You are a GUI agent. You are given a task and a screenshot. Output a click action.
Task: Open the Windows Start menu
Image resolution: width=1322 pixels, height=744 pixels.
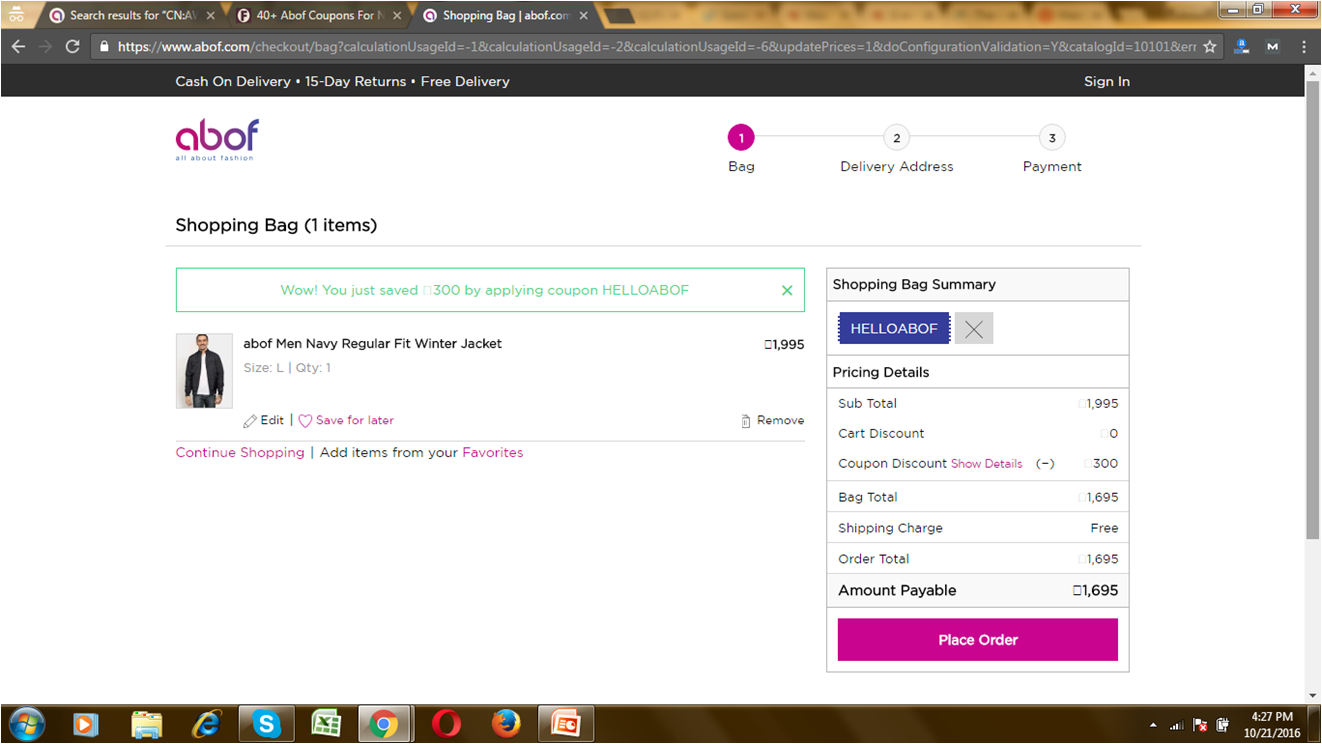pyautogui.click(x=27, y=723)
